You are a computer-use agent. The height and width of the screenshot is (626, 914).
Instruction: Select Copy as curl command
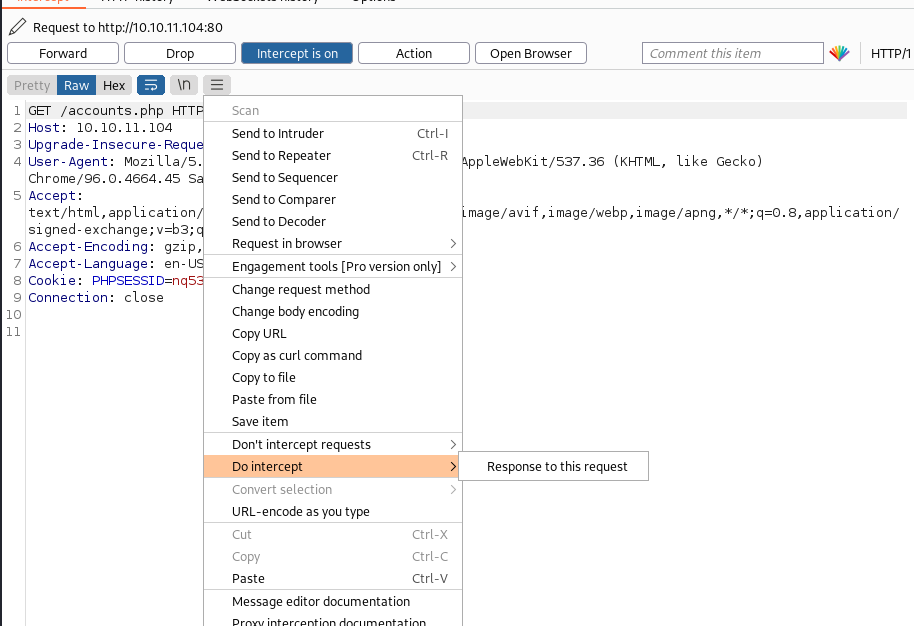pyautogui.click(x=297, y=356)
